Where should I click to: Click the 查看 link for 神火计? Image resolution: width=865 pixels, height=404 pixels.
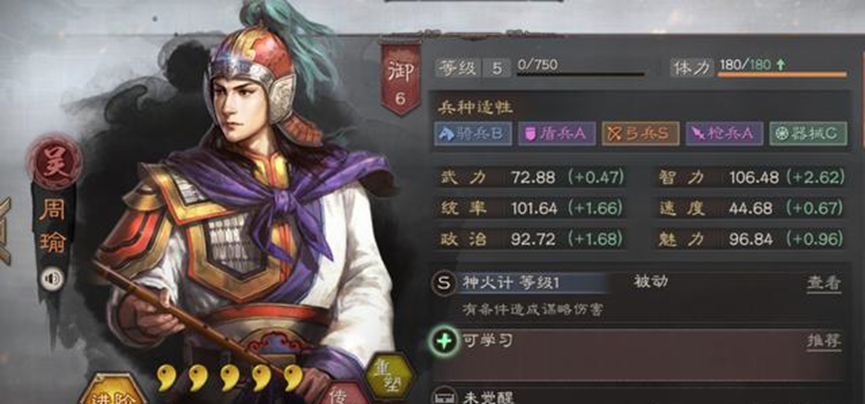pos(824,284)
